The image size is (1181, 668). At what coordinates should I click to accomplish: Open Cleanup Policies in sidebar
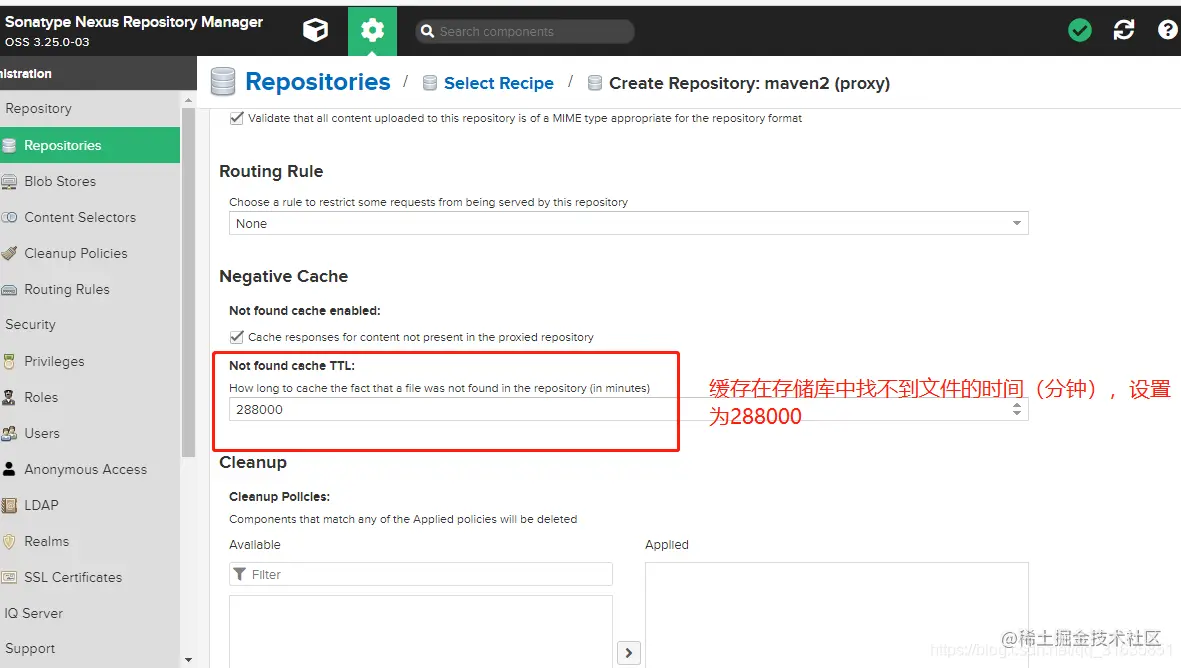75,254
